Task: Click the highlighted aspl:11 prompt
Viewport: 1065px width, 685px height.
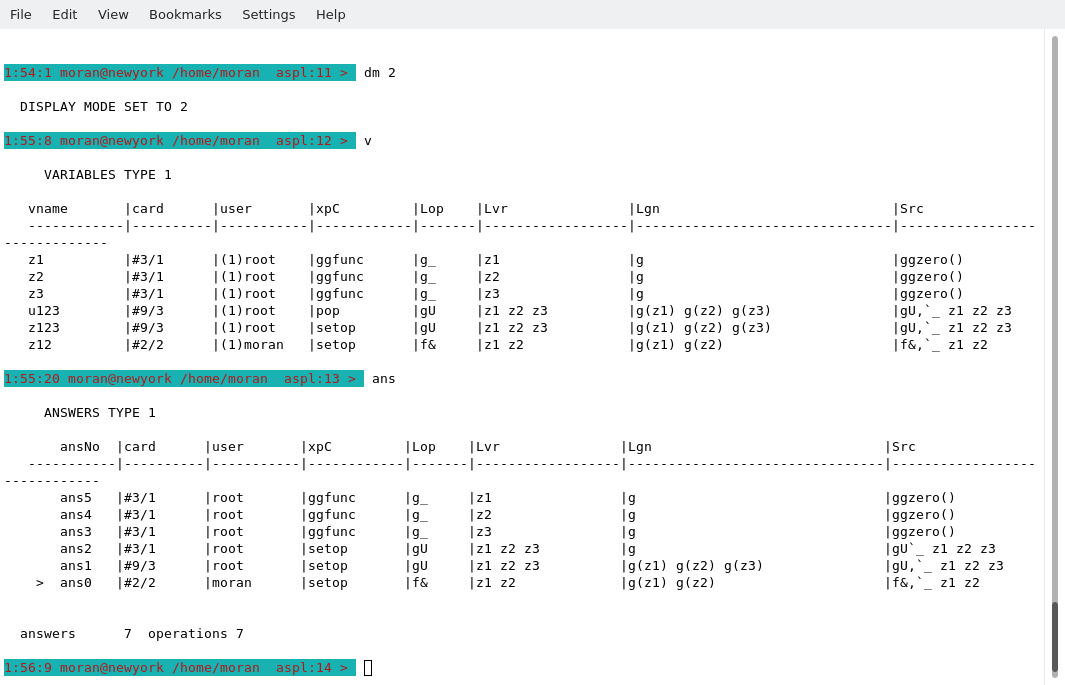Action: point(179,73)
